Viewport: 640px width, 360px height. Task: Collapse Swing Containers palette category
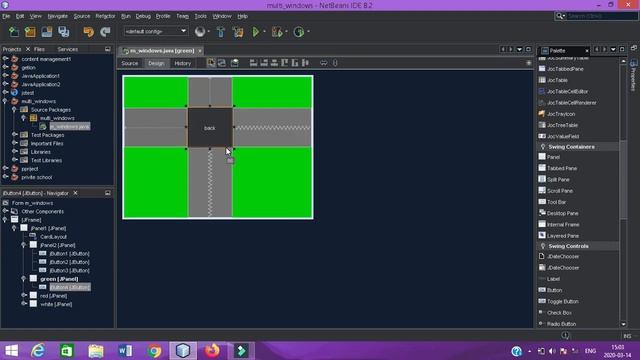(543, 147)
